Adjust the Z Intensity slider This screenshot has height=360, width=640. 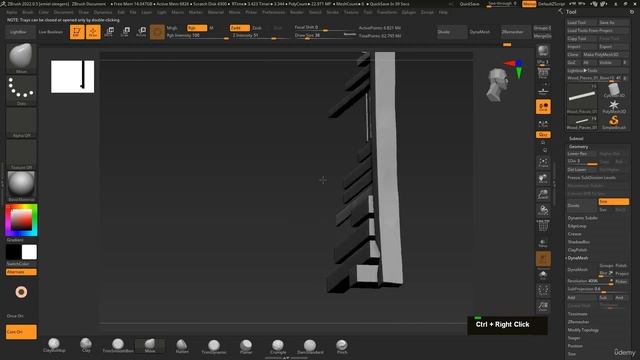click(x=255, y=36)
